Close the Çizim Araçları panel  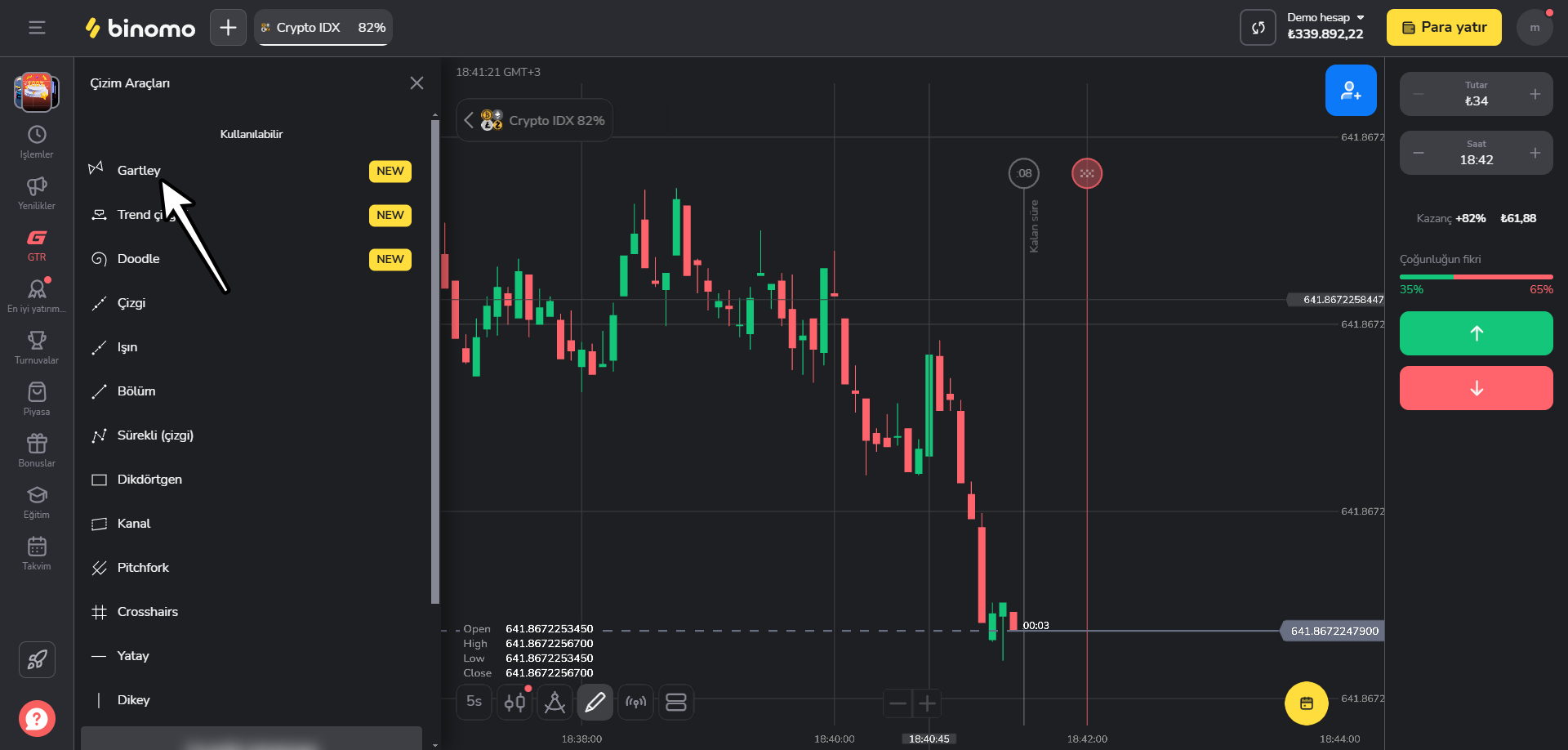coord(416,83)
